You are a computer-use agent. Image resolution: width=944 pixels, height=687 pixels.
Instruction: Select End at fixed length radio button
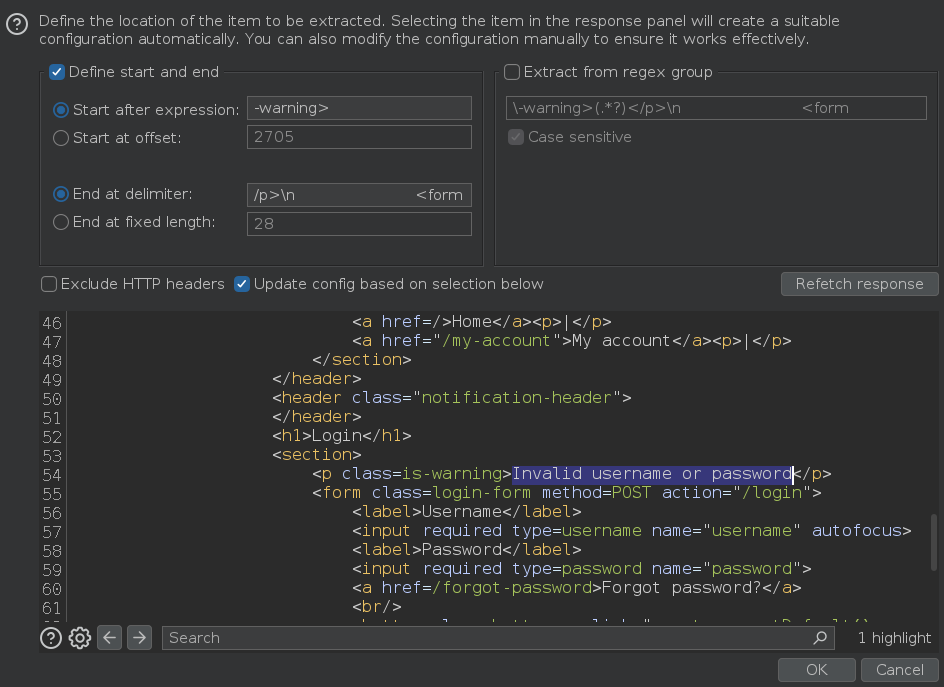point(61,222)
